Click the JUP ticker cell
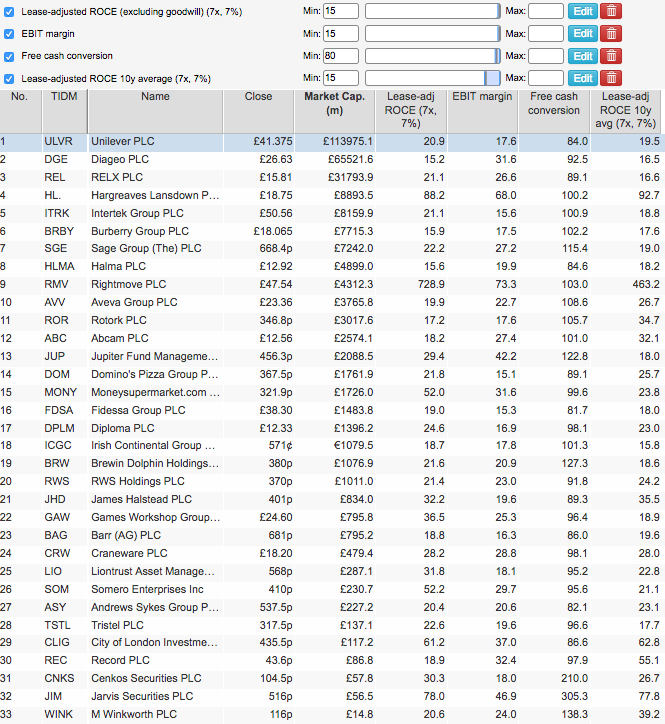 click(64, 356)
